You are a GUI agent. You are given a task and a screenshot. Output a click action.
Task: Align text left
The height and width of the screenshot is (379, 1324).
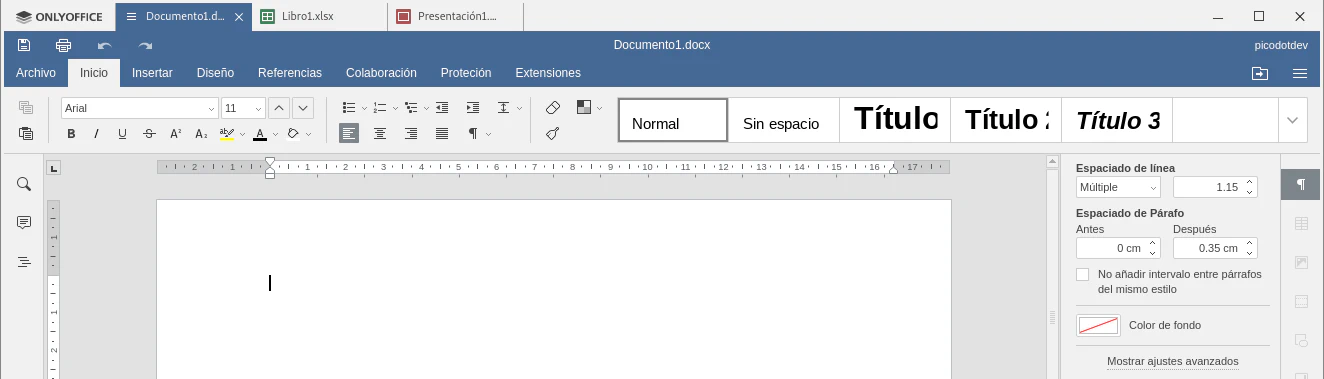point(349,133)
